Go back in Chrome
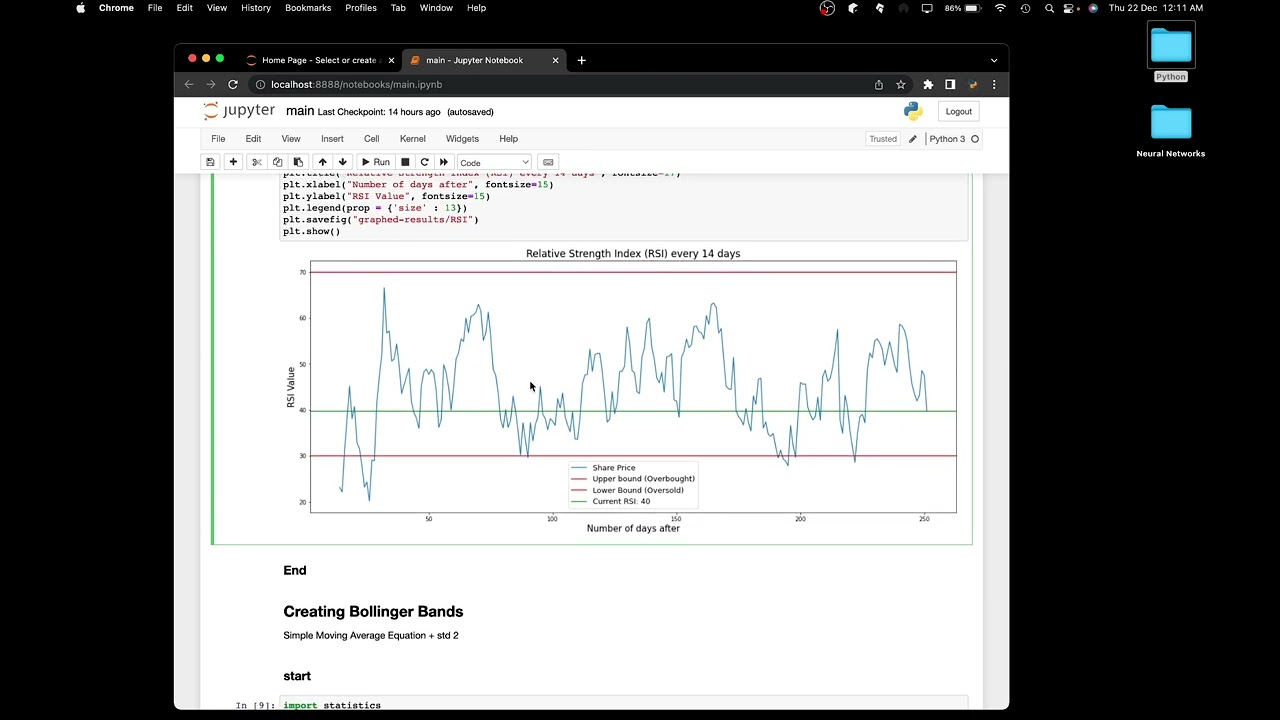Image resolution: width=1280 pixels, height=720 pixels. point(188,84)
